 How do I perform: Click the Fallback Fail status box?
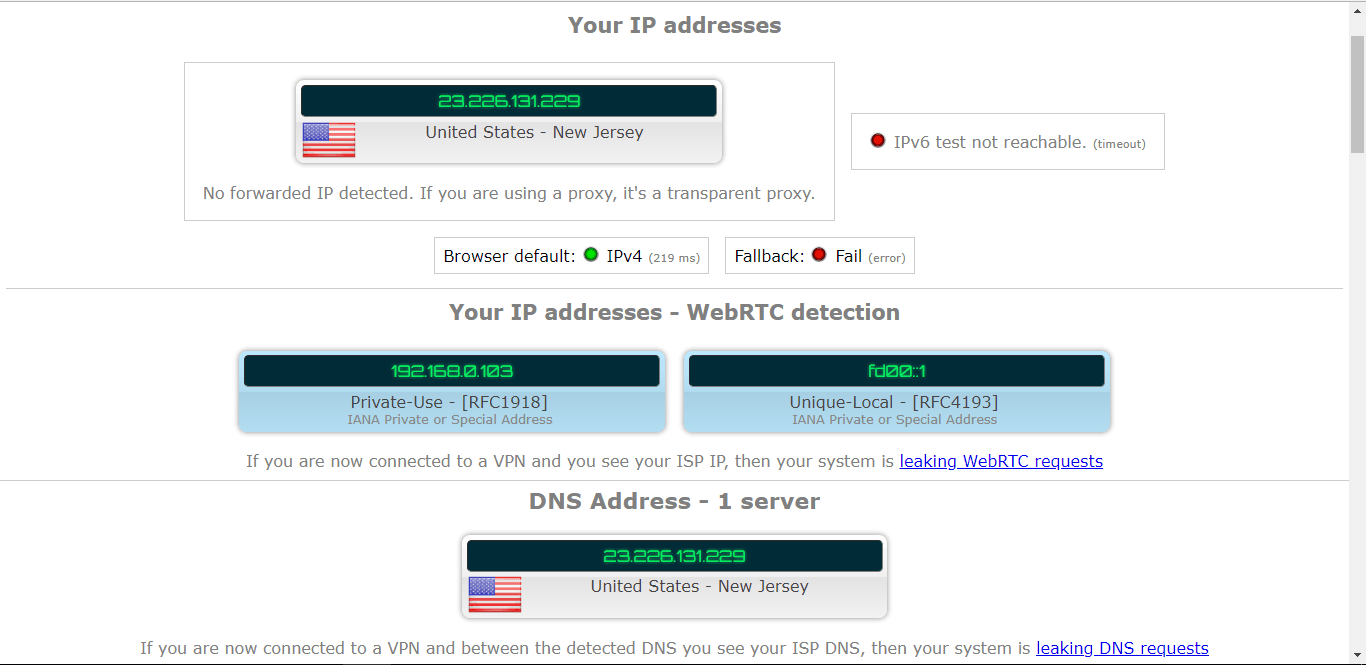pos(820,255)
